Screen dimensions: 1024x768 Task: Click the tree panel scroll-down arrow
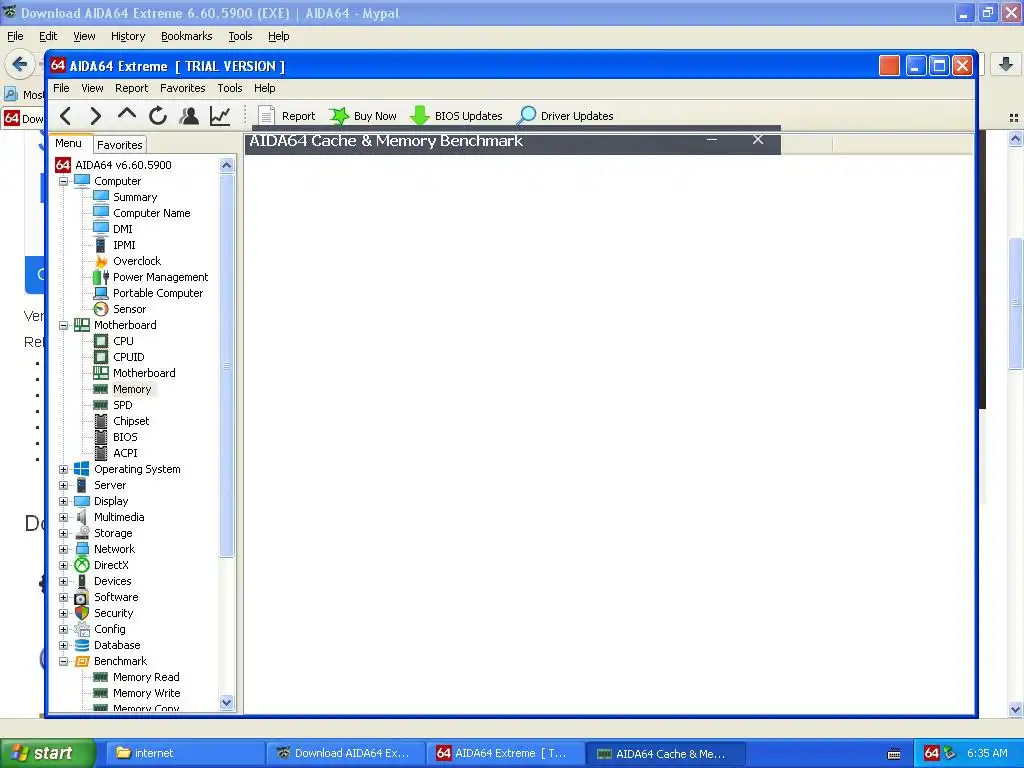(227, 703)
